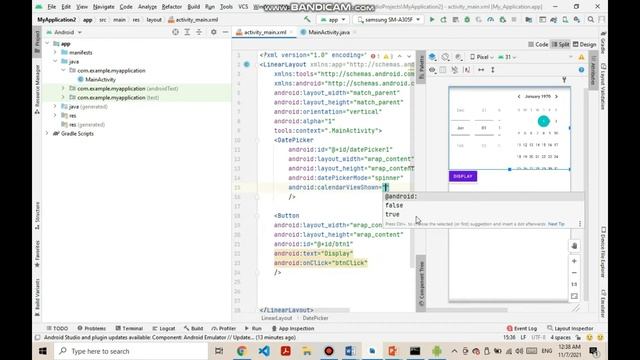Open the File menu

click(x=51, y=7)
